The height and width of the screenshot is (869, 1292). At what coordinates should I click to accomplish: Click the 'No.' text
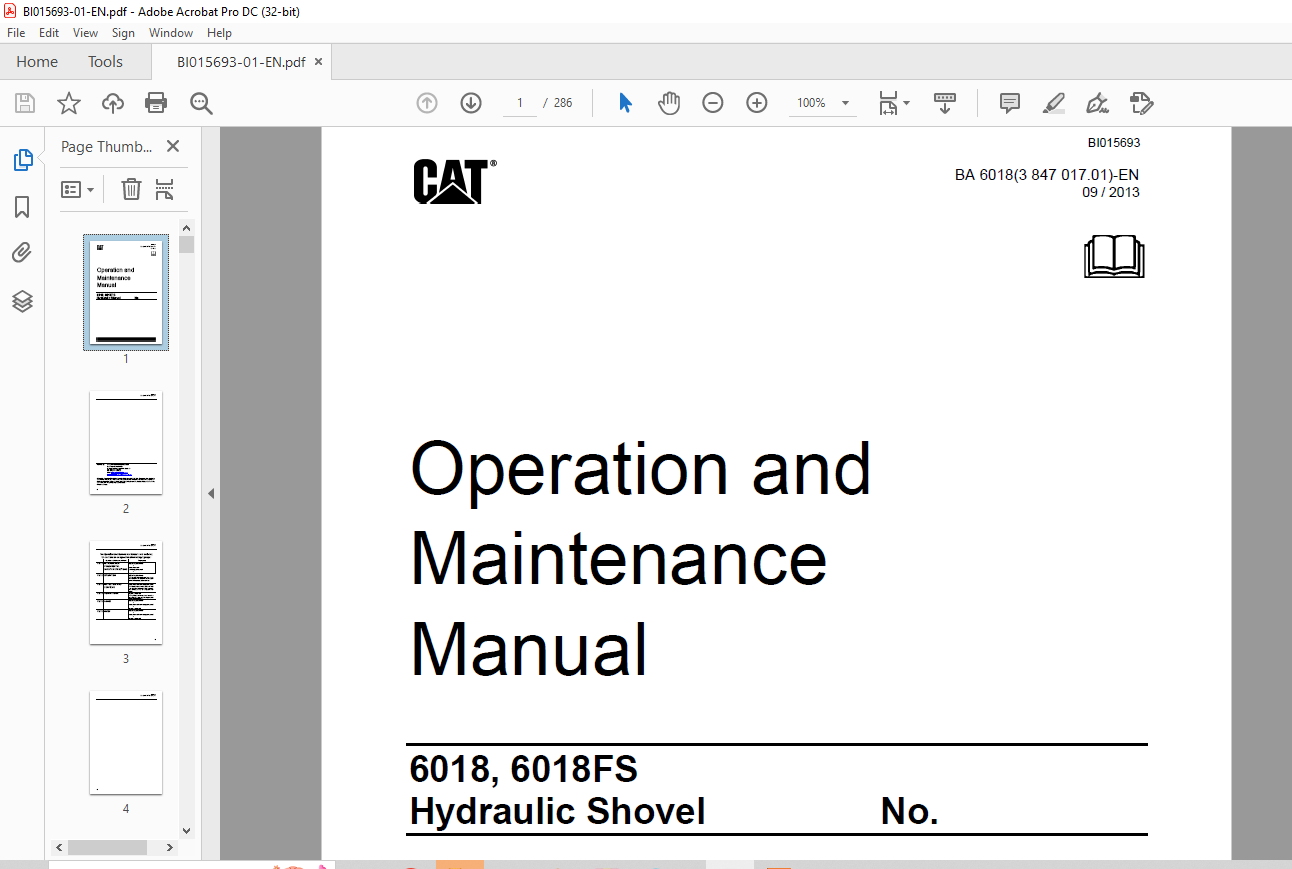[x=909, y=811]
